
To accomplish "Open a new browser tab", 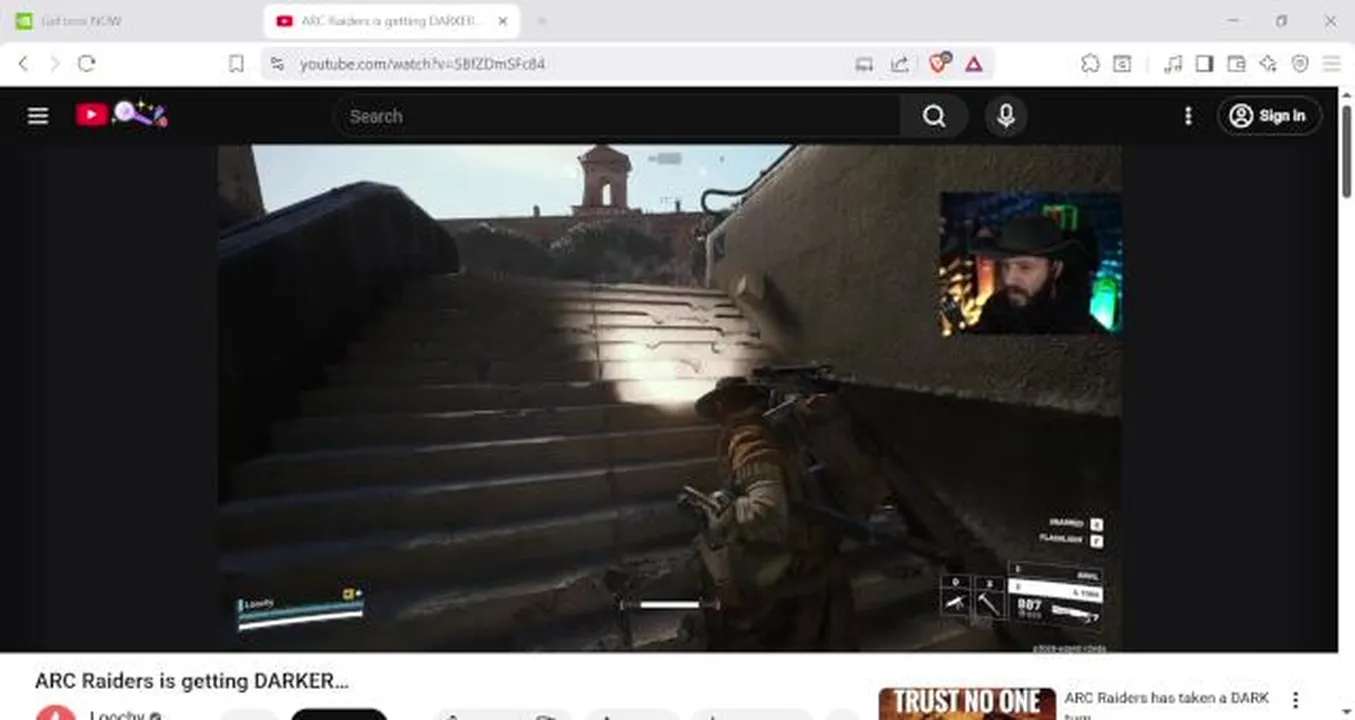I will 541,21.
